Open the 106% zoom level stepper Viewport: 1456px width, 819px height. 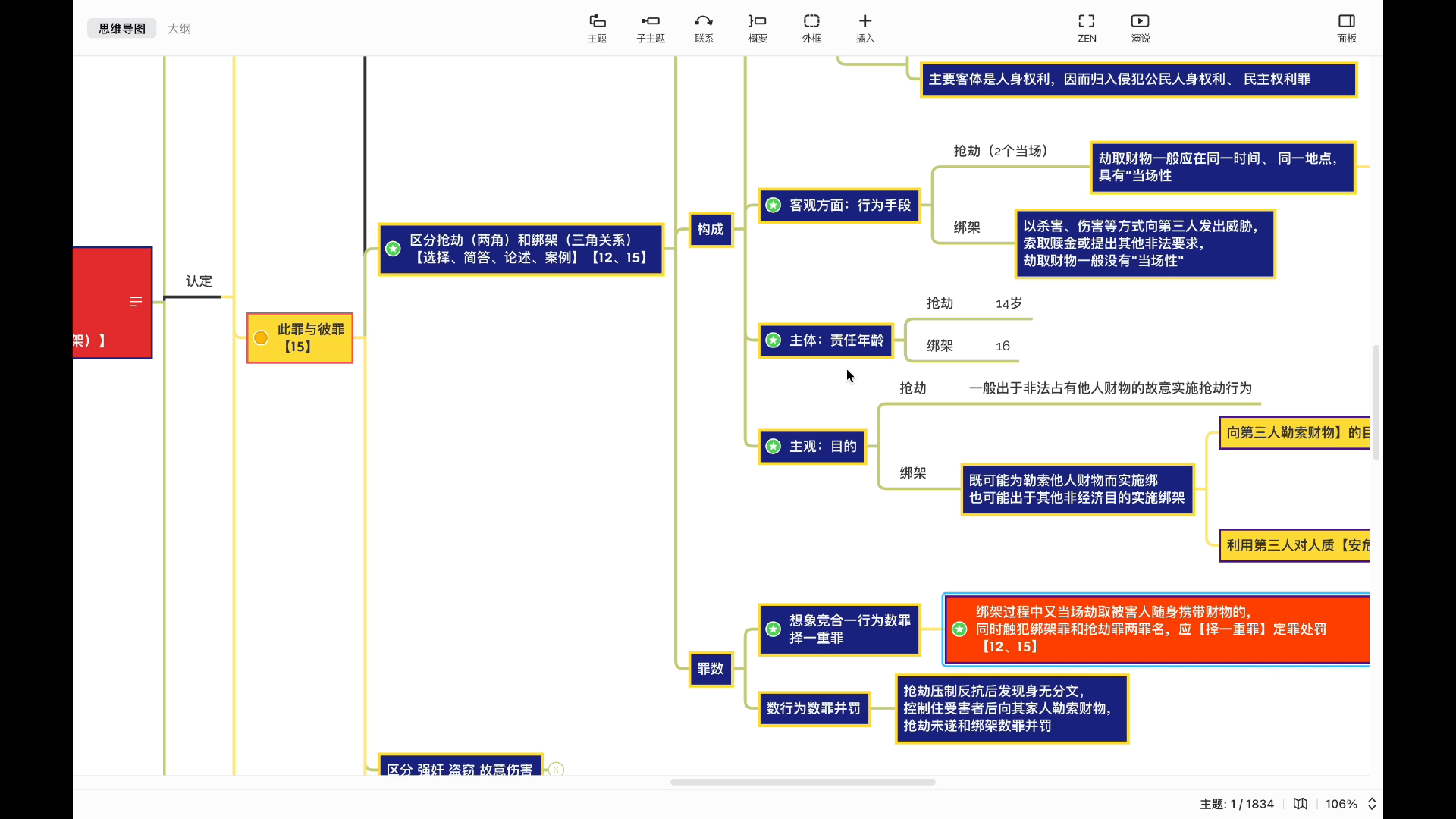click(x=1372, y=804)
